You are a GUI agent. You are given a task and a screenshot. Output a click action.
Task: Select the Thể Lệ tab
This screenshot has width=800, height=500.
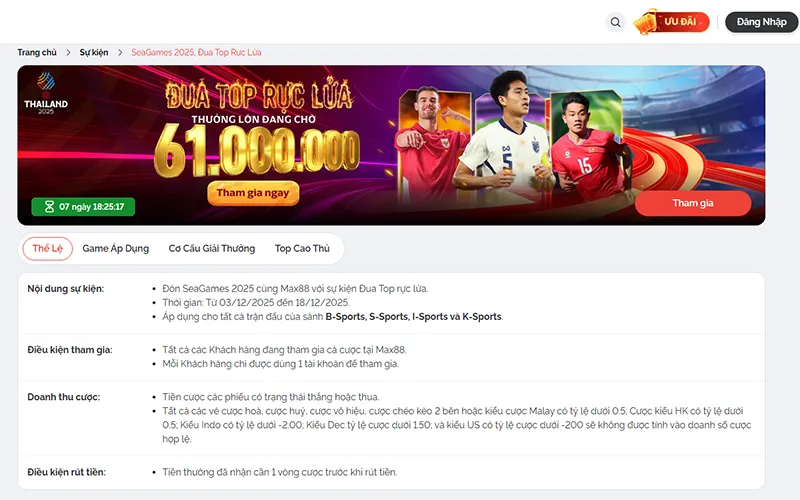pyautogui.click(x=47, y=248)
